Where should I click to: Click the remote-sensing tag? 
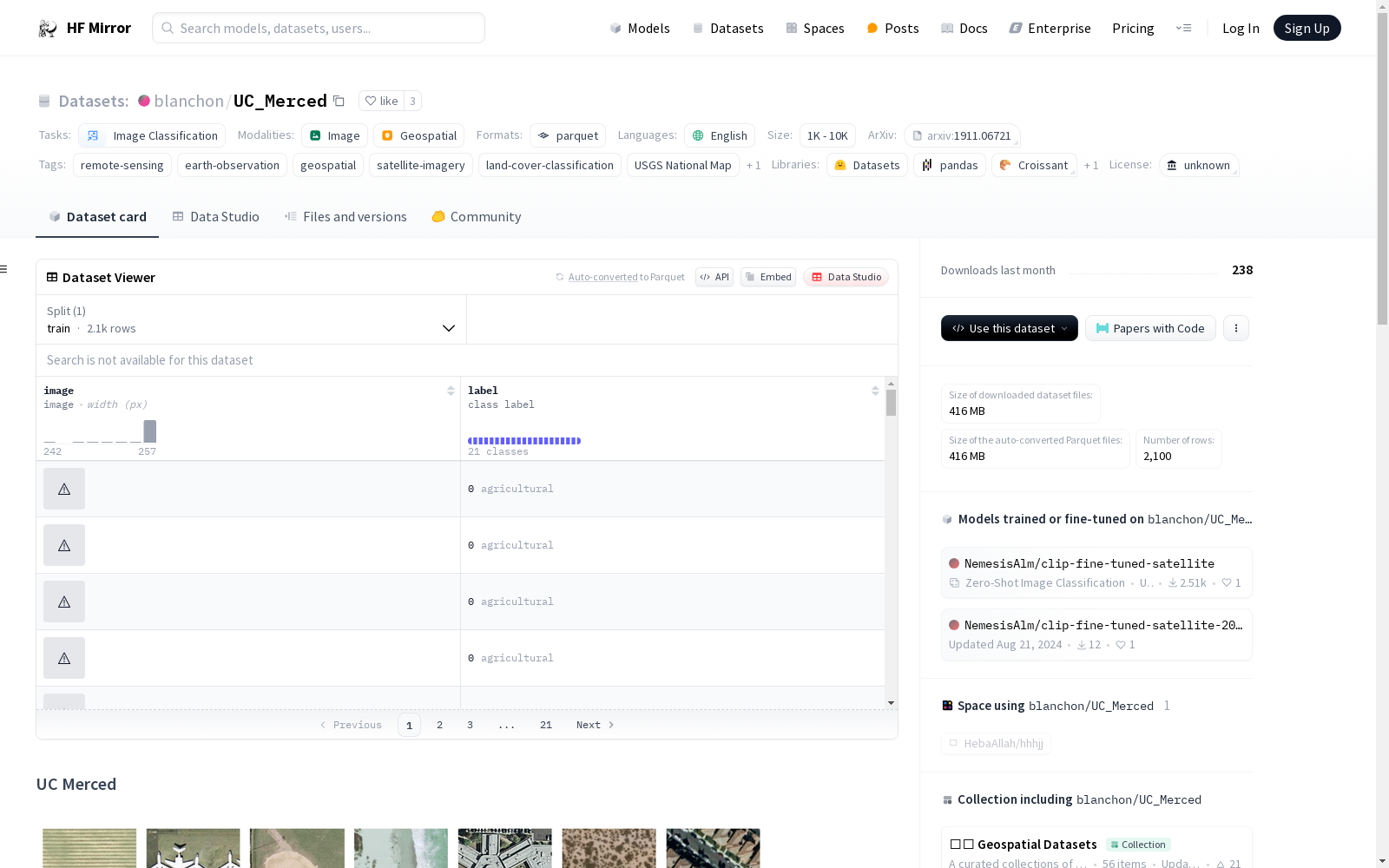point(122,165)
